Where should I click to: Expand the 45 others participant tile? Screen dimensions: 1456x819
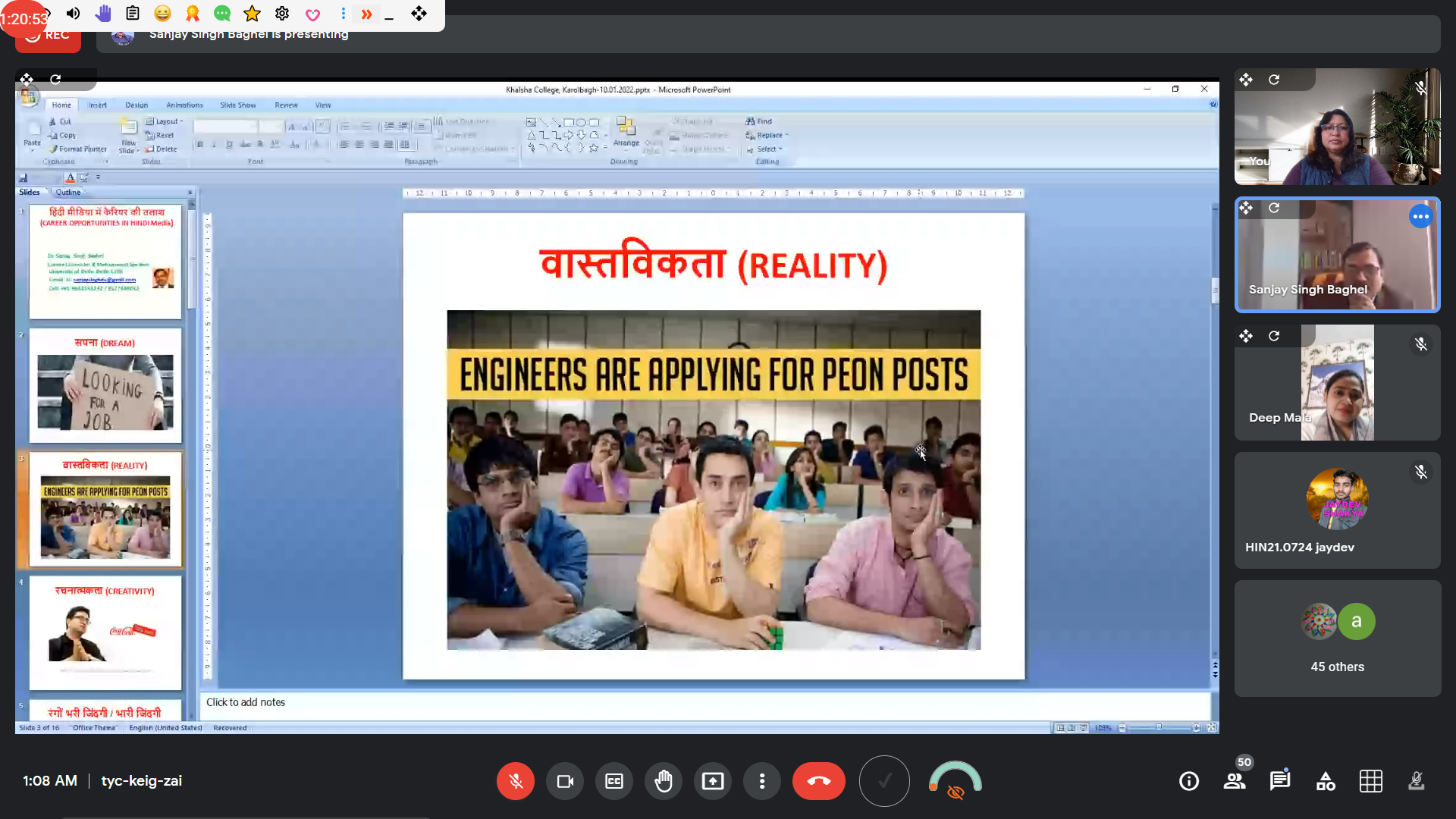1337,639
